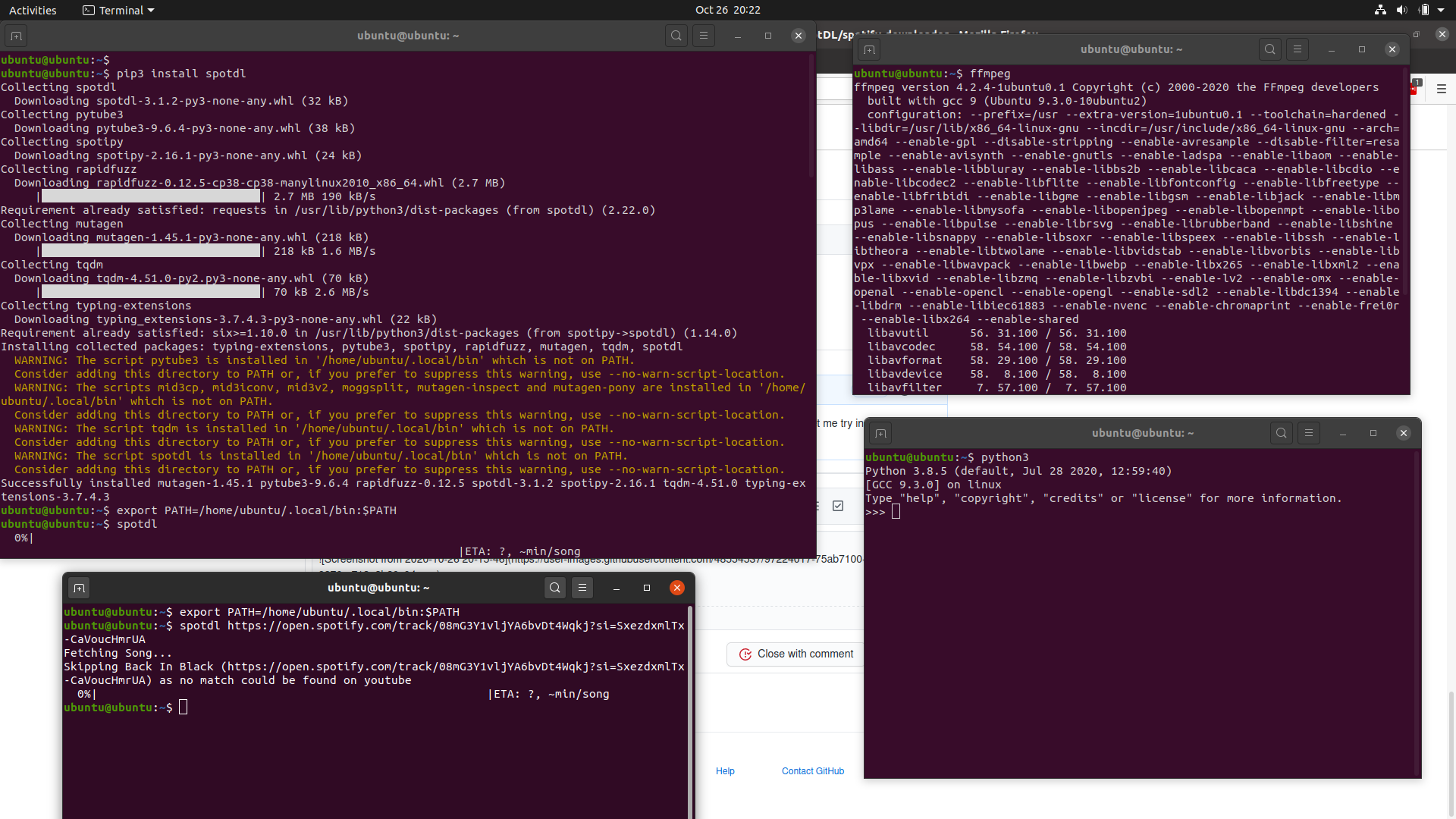The height and width of the screenshot is (819, 1456).
Task: Click the python3 prompt input line
Action: coord(1141,512)
